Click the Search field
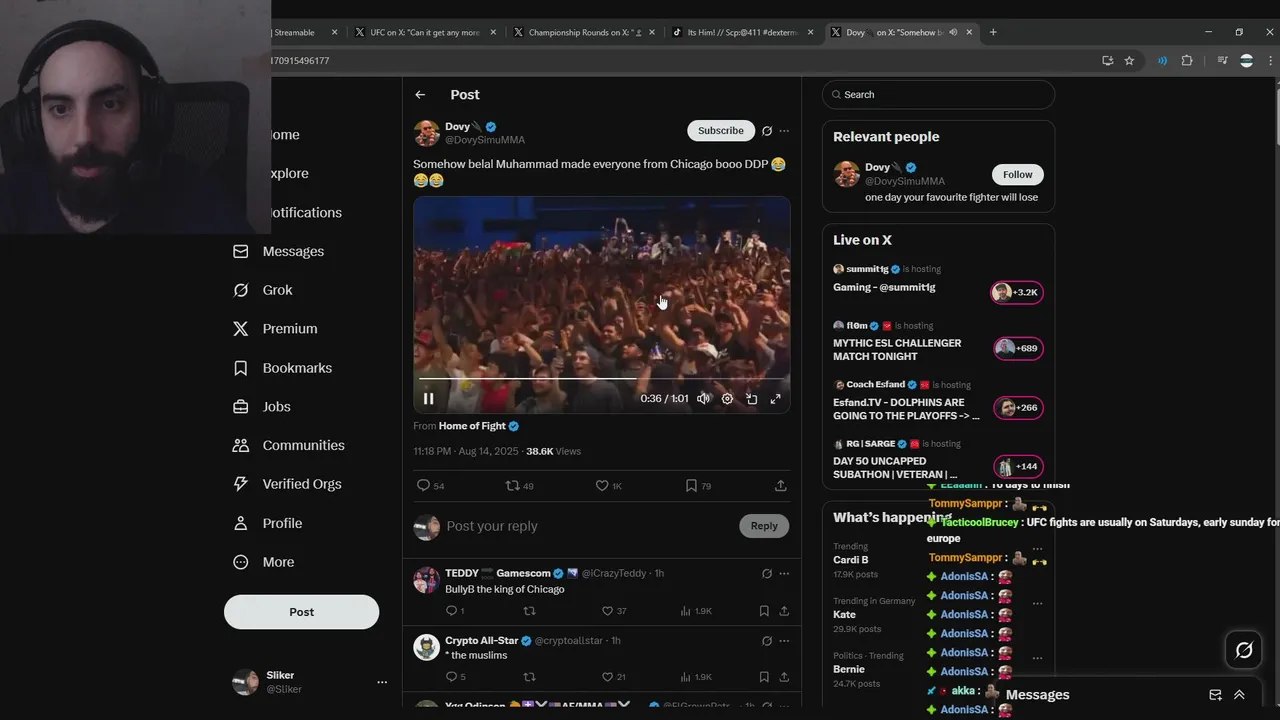Image resolution: width=1280 pixels, height=720 pixels. 938,95
